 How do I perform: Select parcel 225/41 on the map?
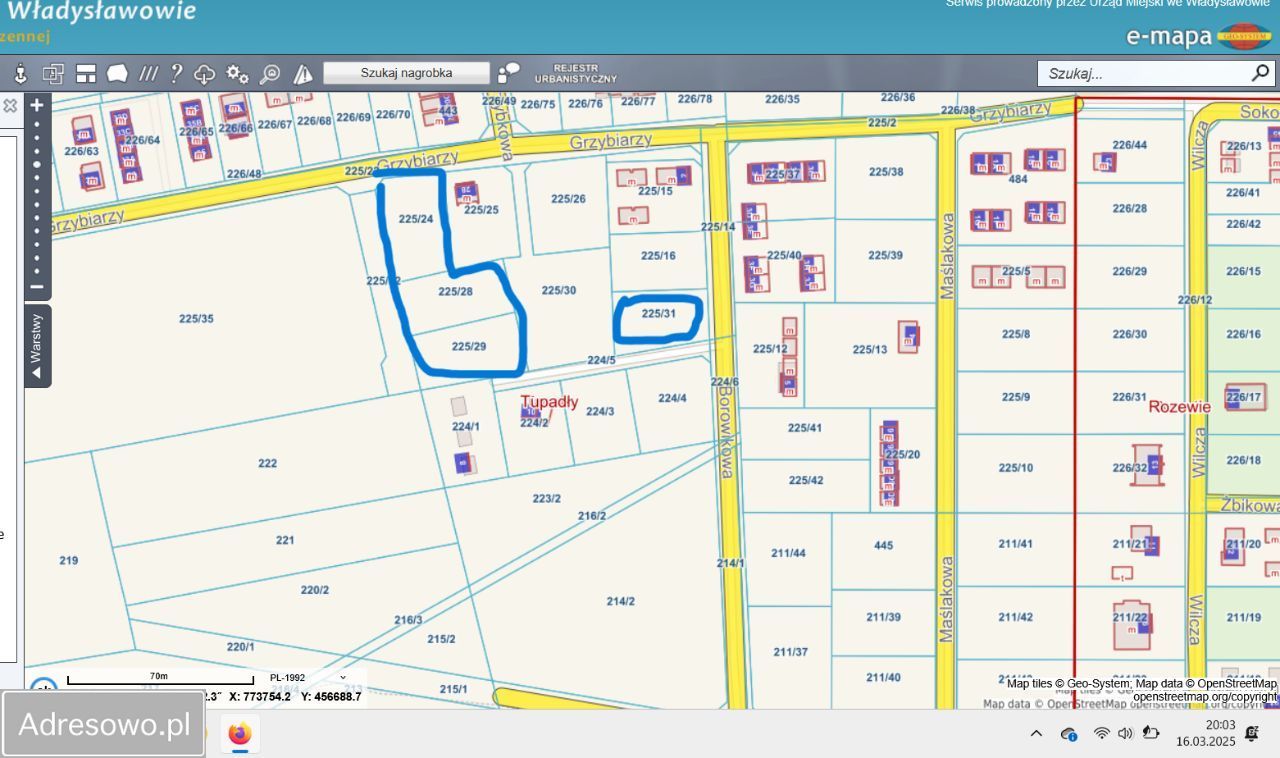coord(804,427)
